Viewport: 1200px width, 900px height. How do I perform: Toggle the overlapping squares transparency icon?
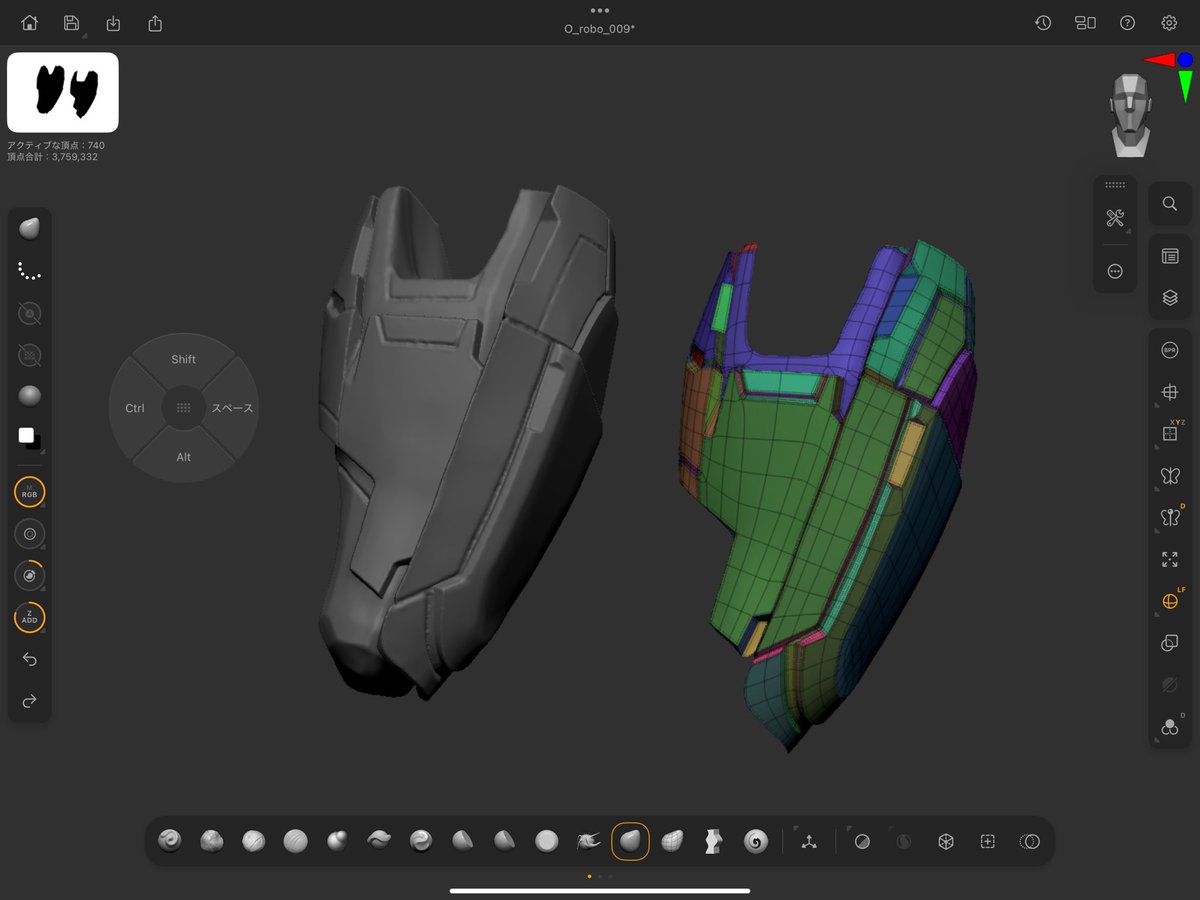(1169, 643)
